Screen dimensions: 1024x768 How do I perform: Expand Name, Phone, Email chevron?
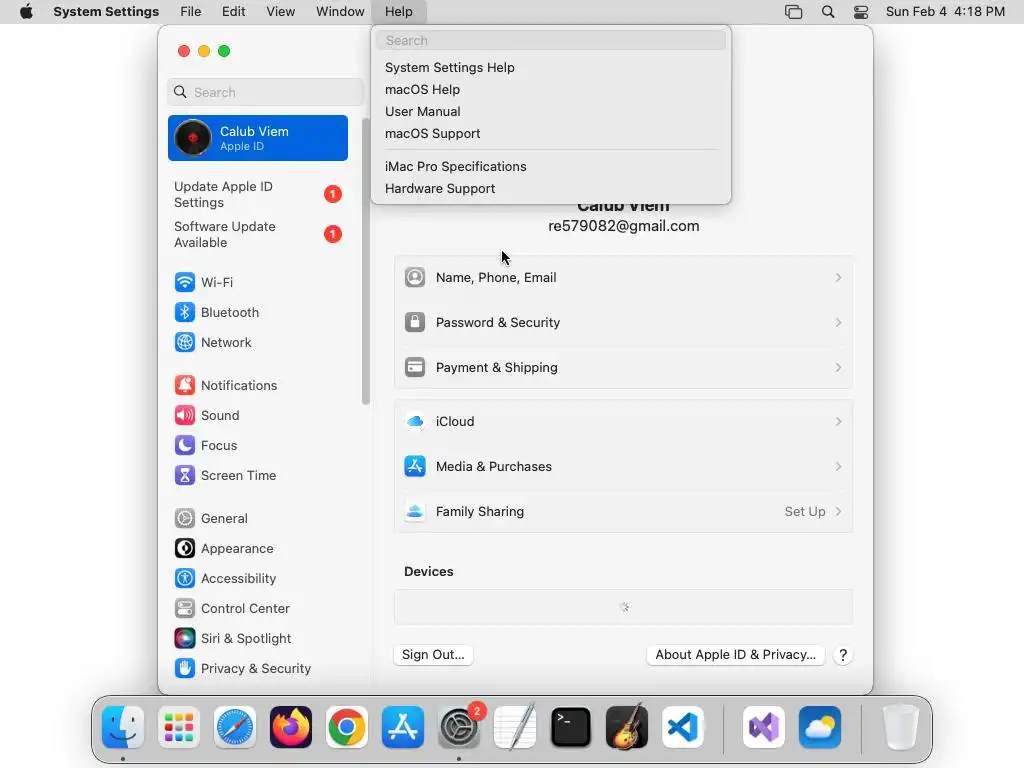click(838, 278)
